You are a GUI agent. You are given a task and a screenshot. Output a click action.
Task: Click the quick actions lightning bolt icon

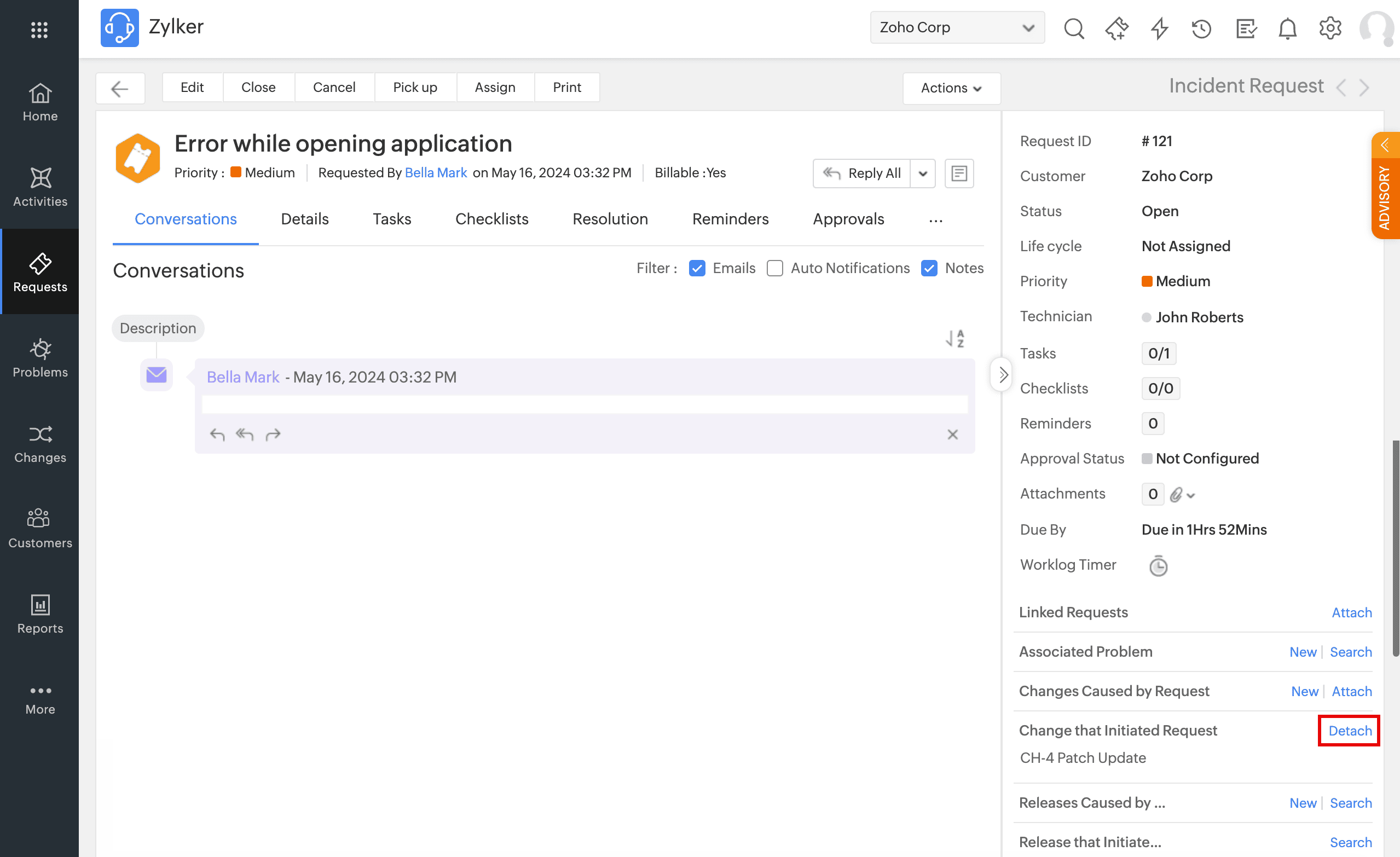tap(1159, 28)
